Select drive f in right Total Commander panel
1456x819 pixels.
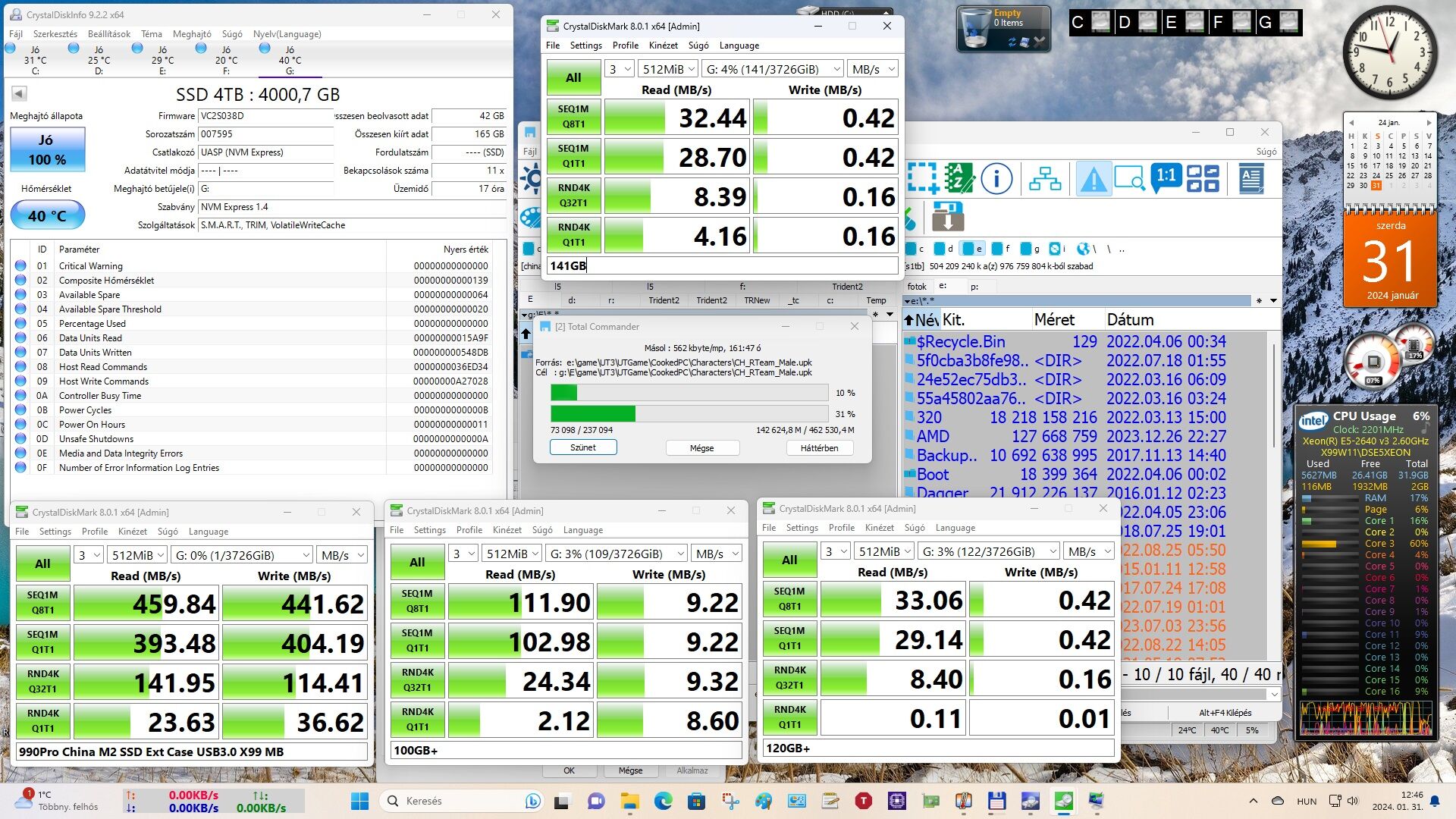coord(1002,249)
